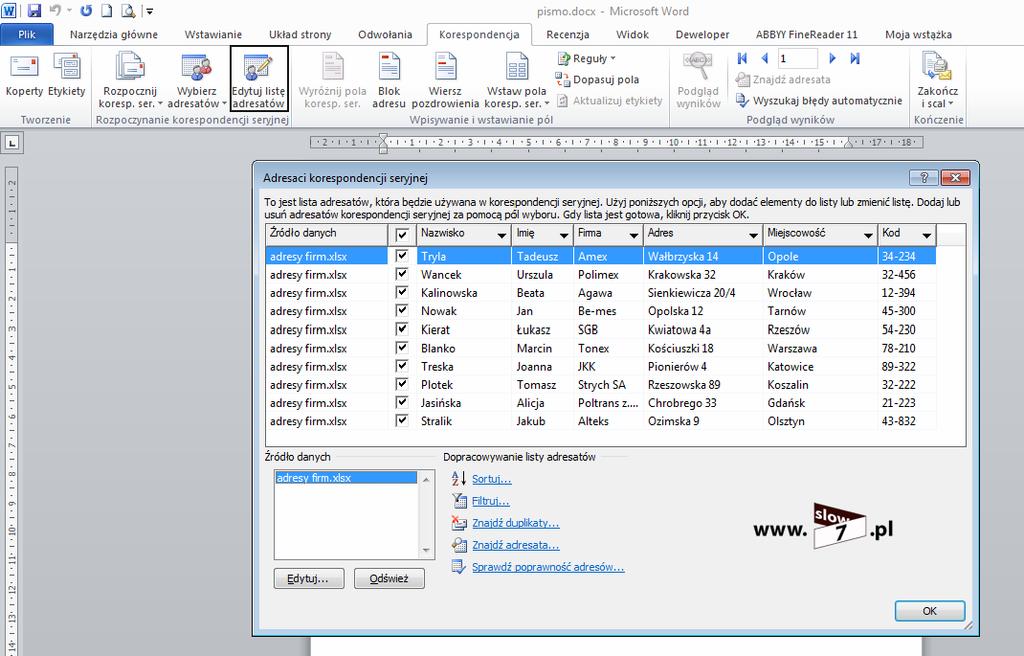Insert Blok adresu field
Viewport: 1024px width, 656px height.
tap(389, 80)
